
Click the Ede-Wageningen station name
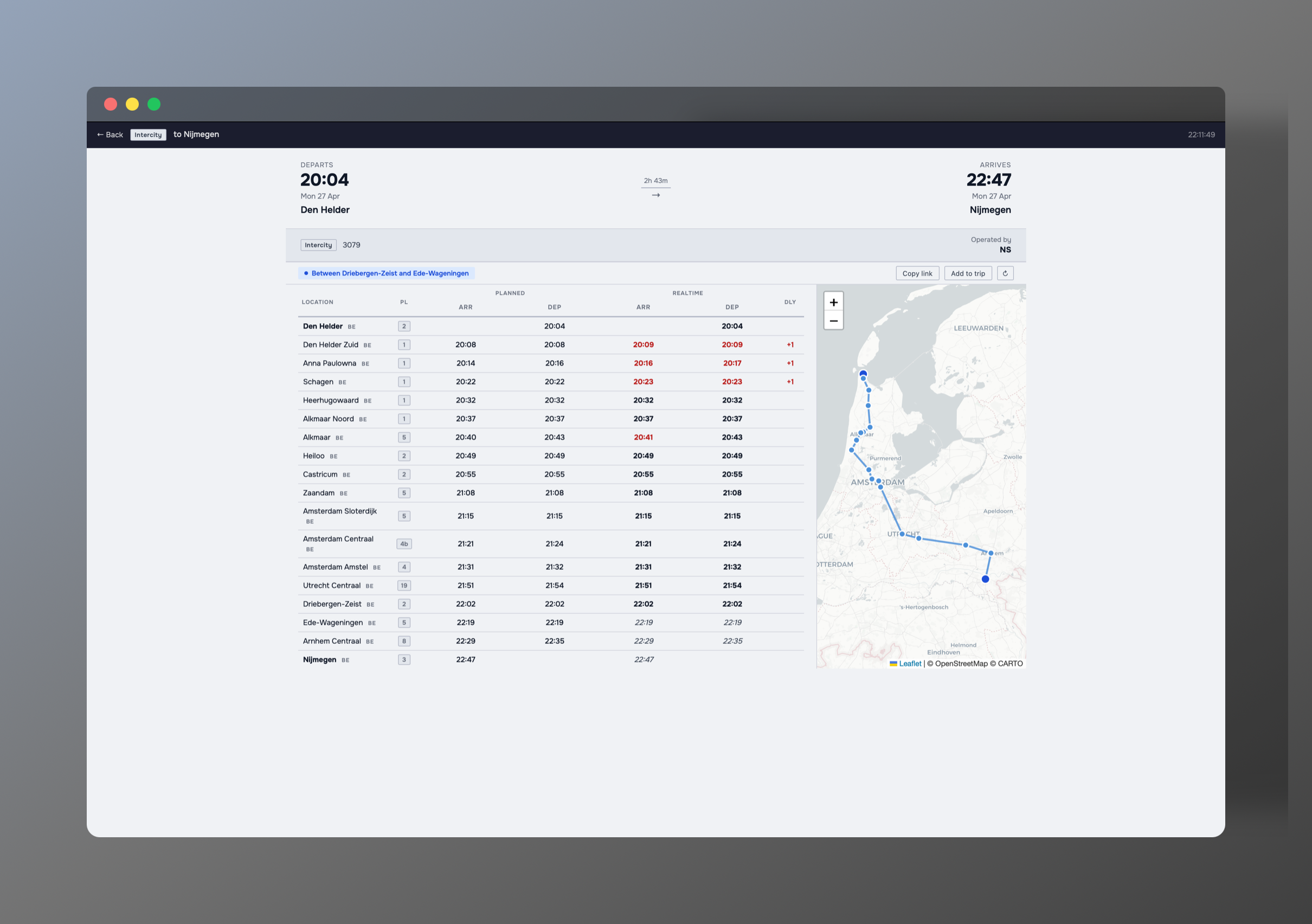[x=332, y=623]
